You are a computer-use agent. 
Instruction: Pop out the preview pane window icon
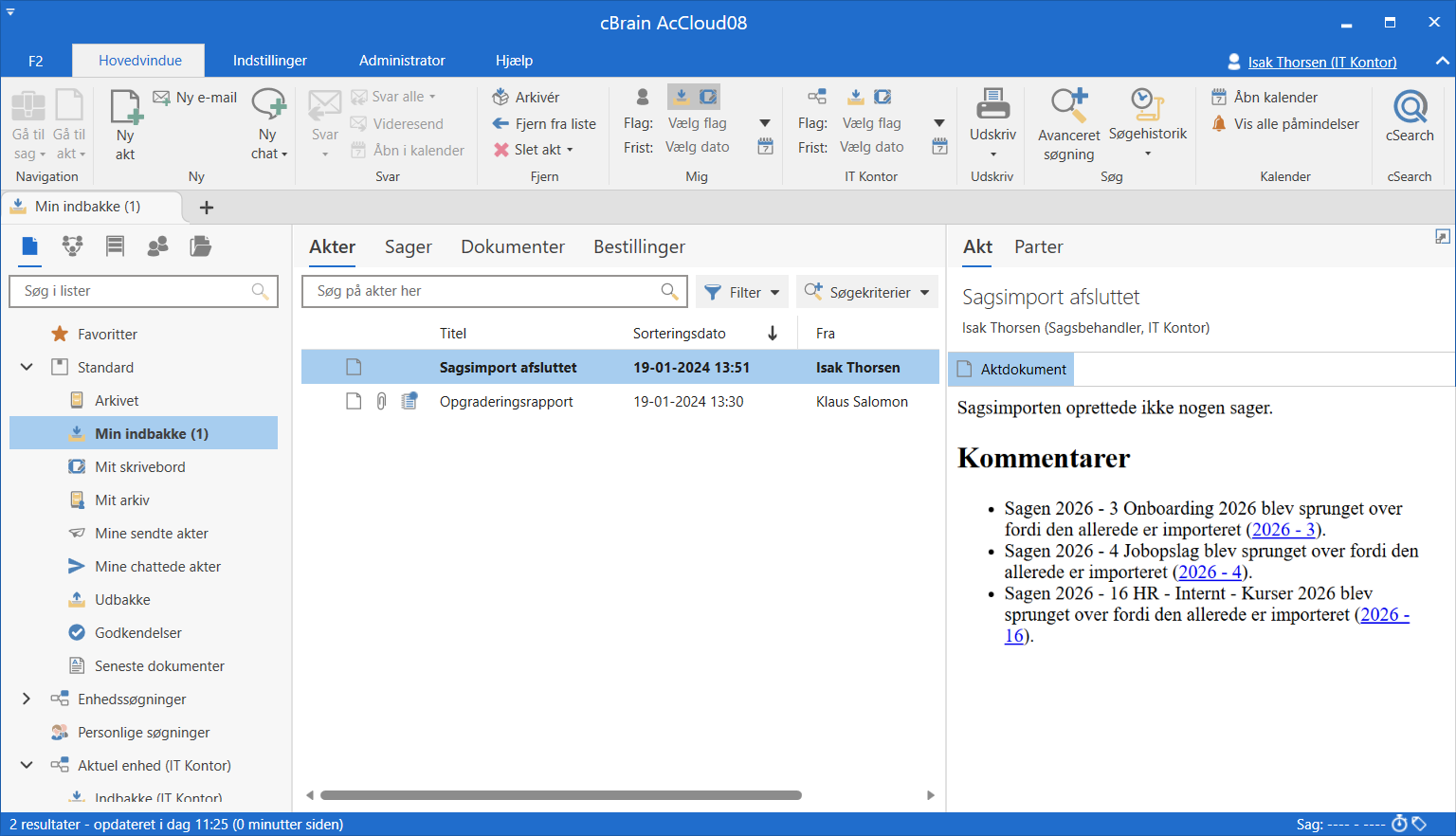click(1442, 237)
